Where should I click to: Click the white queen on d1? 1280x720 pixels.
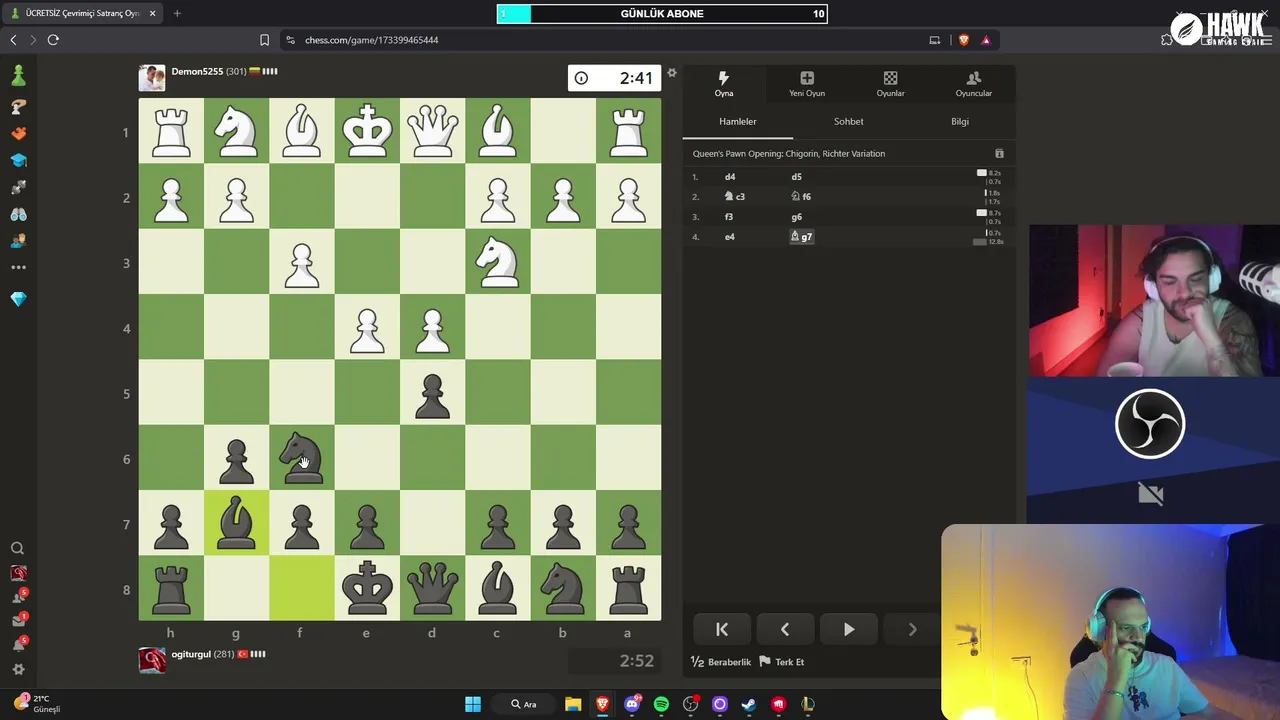pos(432,132)
